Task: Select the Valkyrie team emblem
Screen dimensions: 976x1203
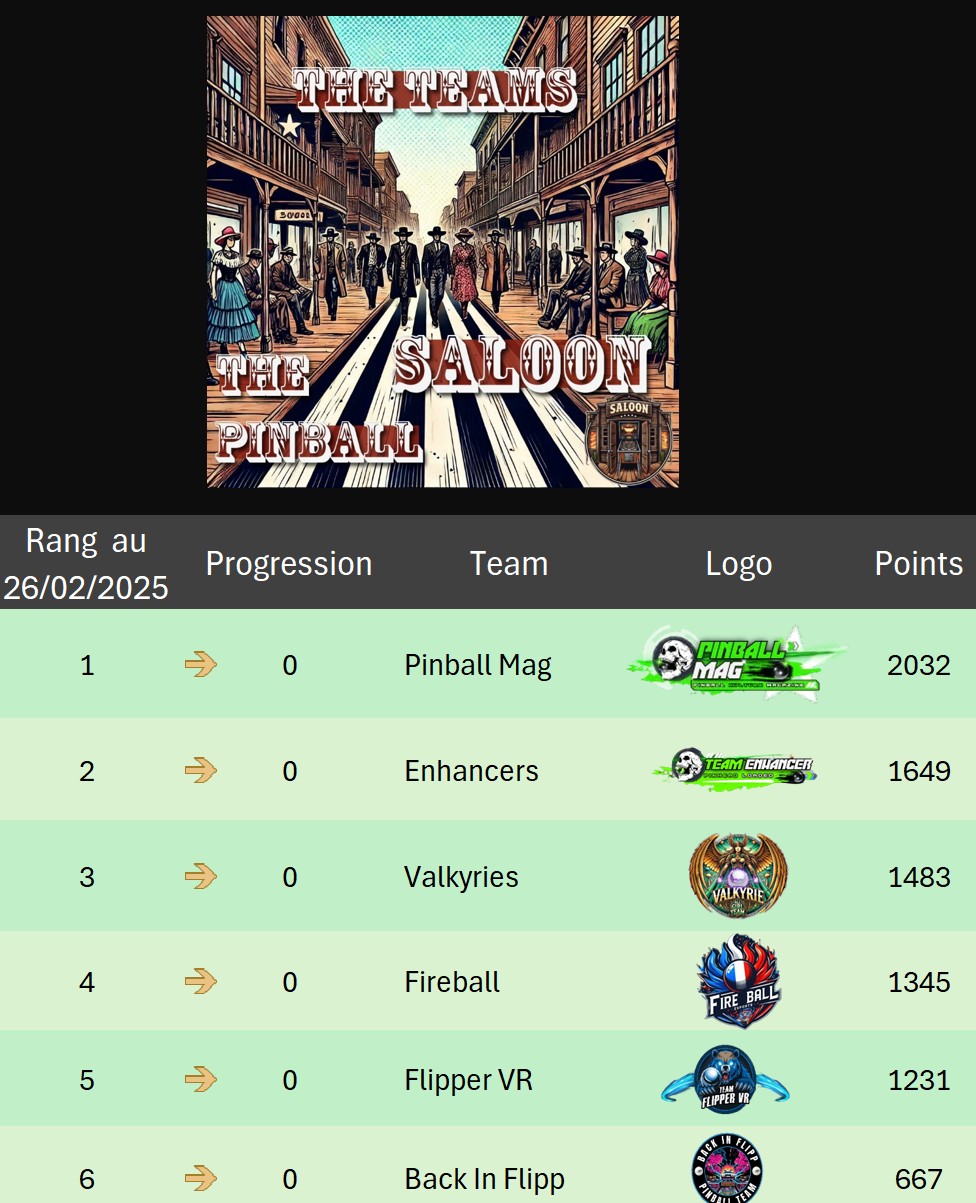Action: click(739, 876)
